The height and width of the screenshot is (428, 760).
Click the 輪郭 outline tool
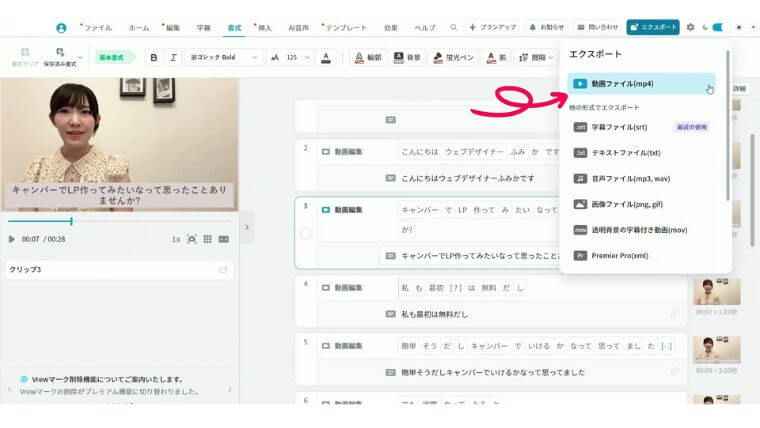368,57
